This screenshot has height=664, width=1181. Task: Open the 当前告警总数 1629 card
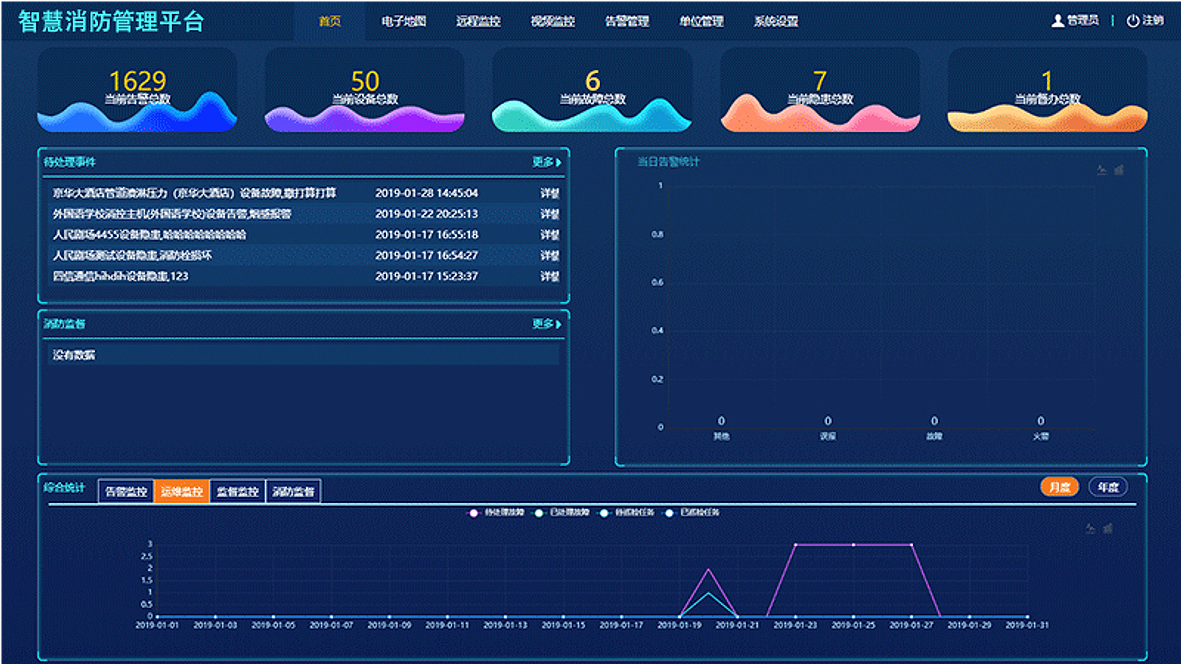(x=137, y=90)
